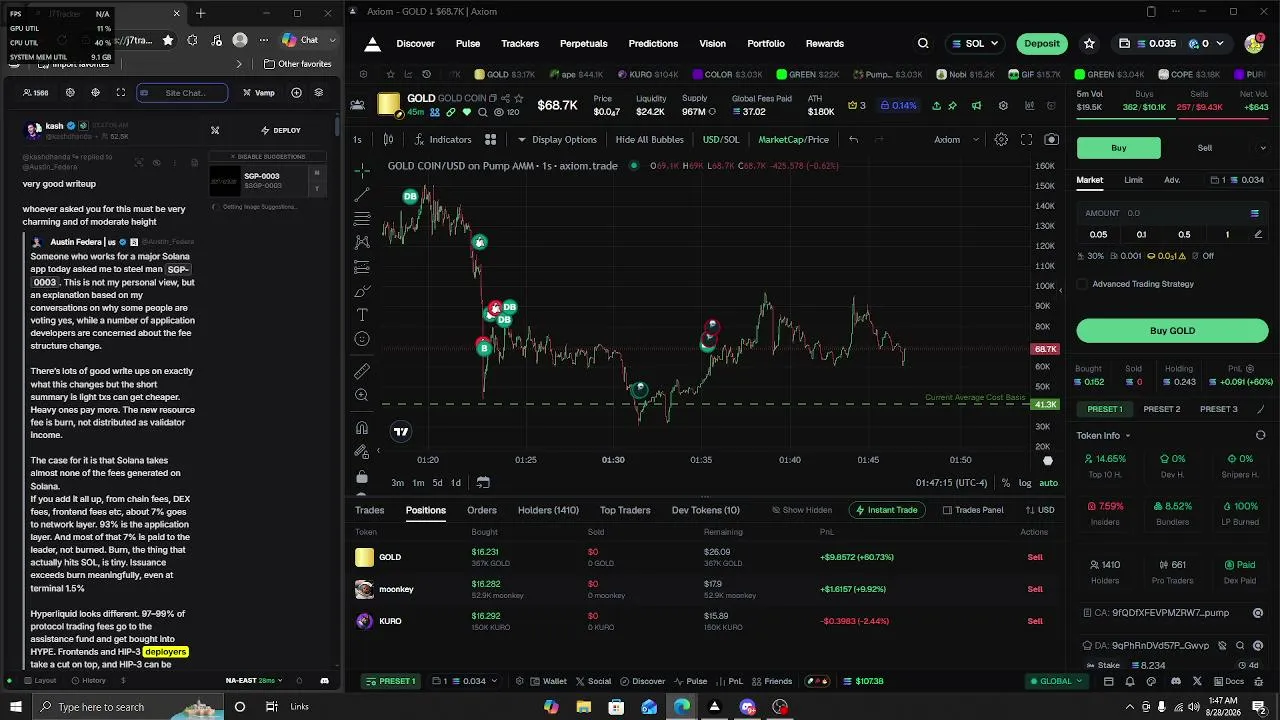
Task: Open the candlestick chart type selector
Action: click(x=389, y=140)
